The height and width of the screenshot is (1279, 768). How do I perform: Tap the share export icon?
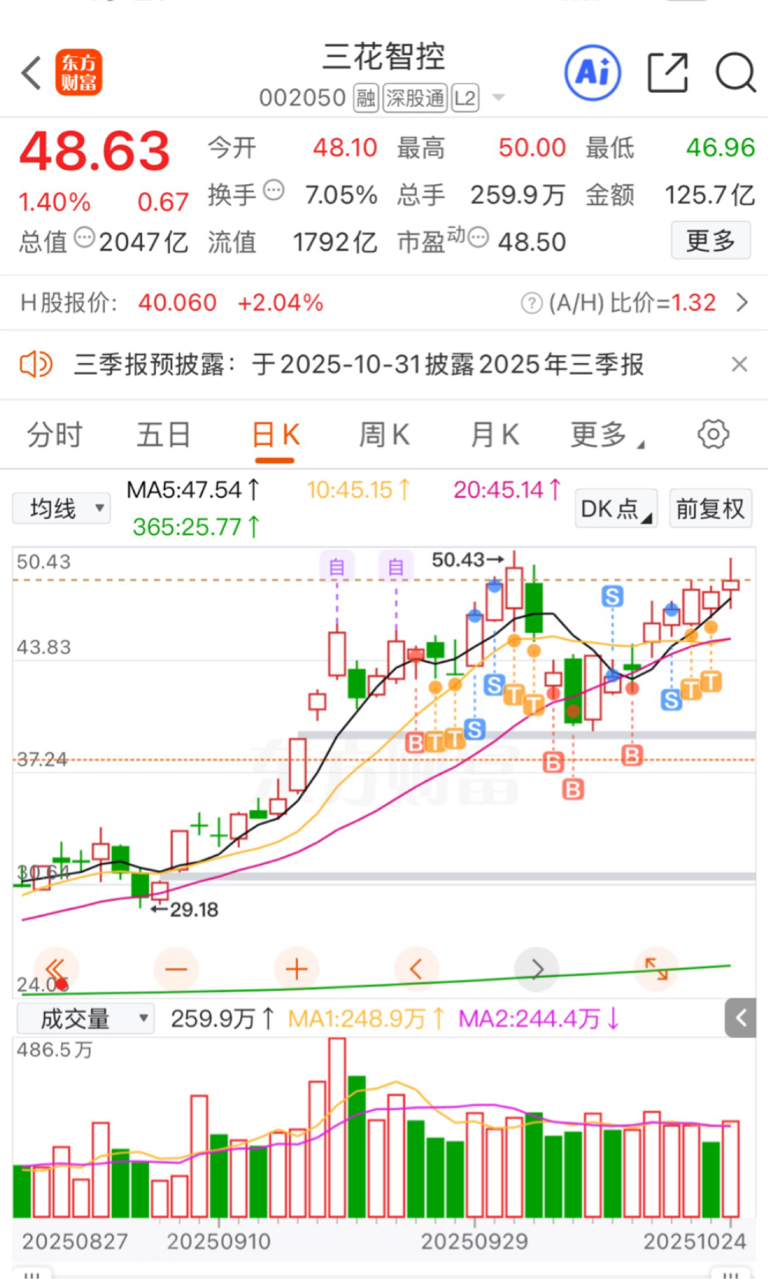point(668,72)
